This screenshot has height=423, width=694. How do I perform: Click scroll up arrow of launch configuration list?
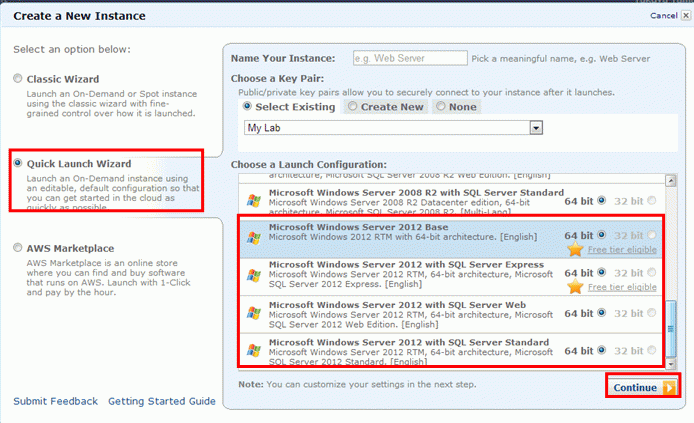[671, 181]
